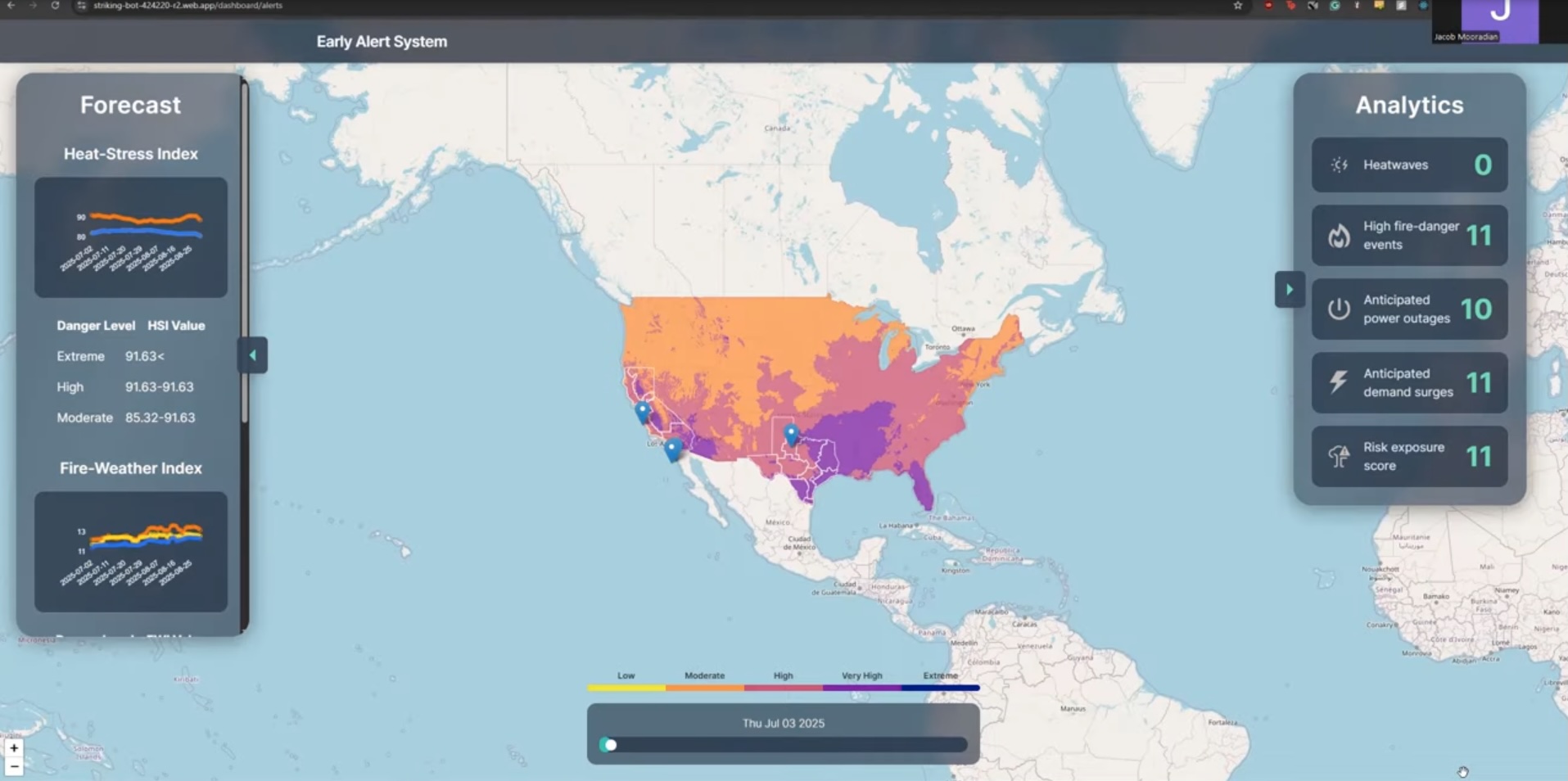The width and height of the screenshot is (1568, 781).
Task: Click the date slider handle
Action: [609, 745]
